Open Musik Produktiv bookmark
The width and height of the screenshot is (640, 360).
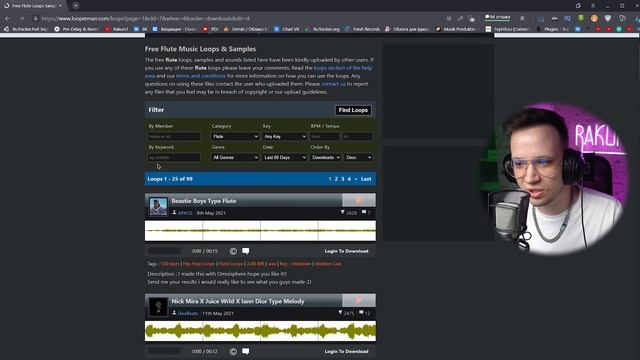click(456, 29)
